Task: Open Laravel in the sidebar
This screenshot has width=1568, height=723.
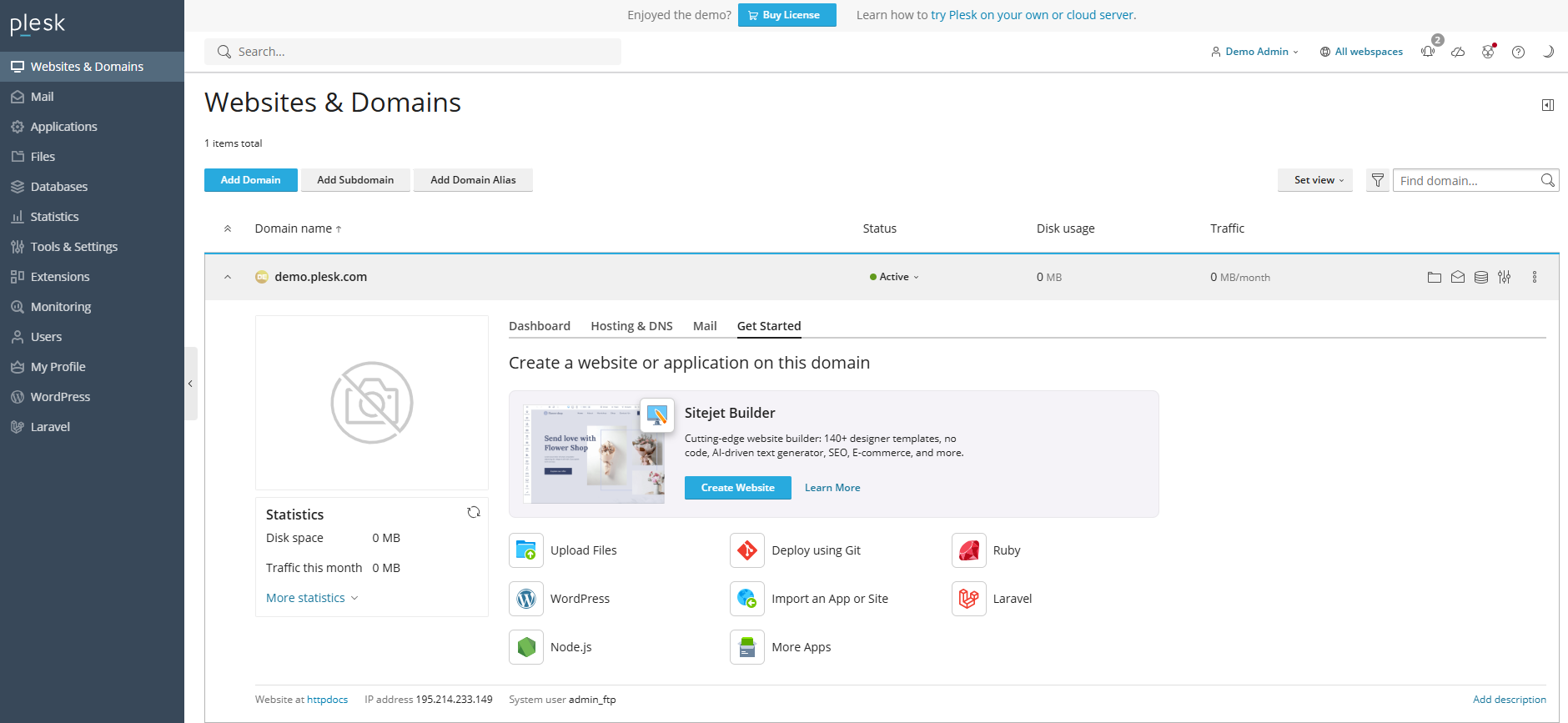Action: [x=92, y=427]
